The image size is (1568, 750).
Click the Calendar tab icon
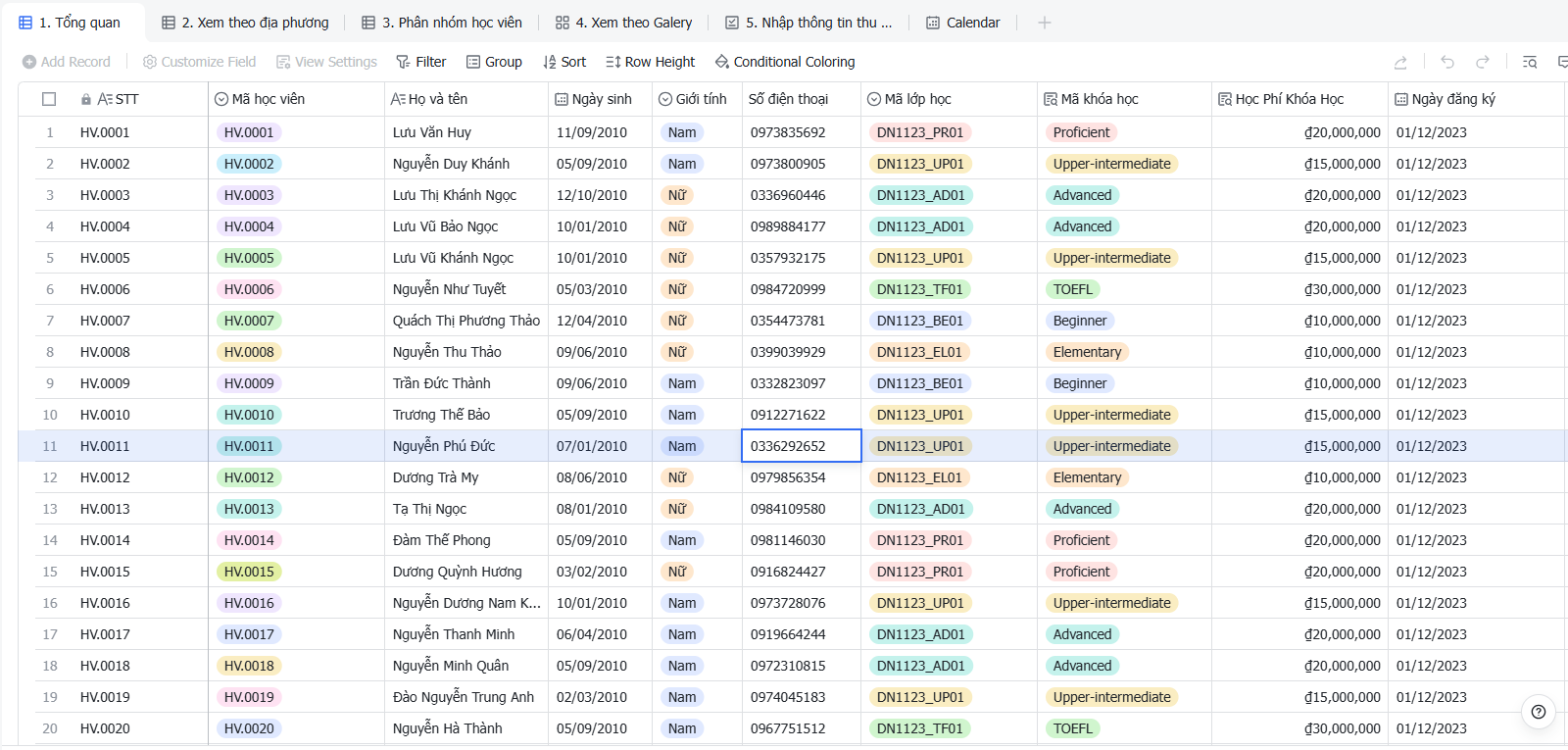pos(933,23)
